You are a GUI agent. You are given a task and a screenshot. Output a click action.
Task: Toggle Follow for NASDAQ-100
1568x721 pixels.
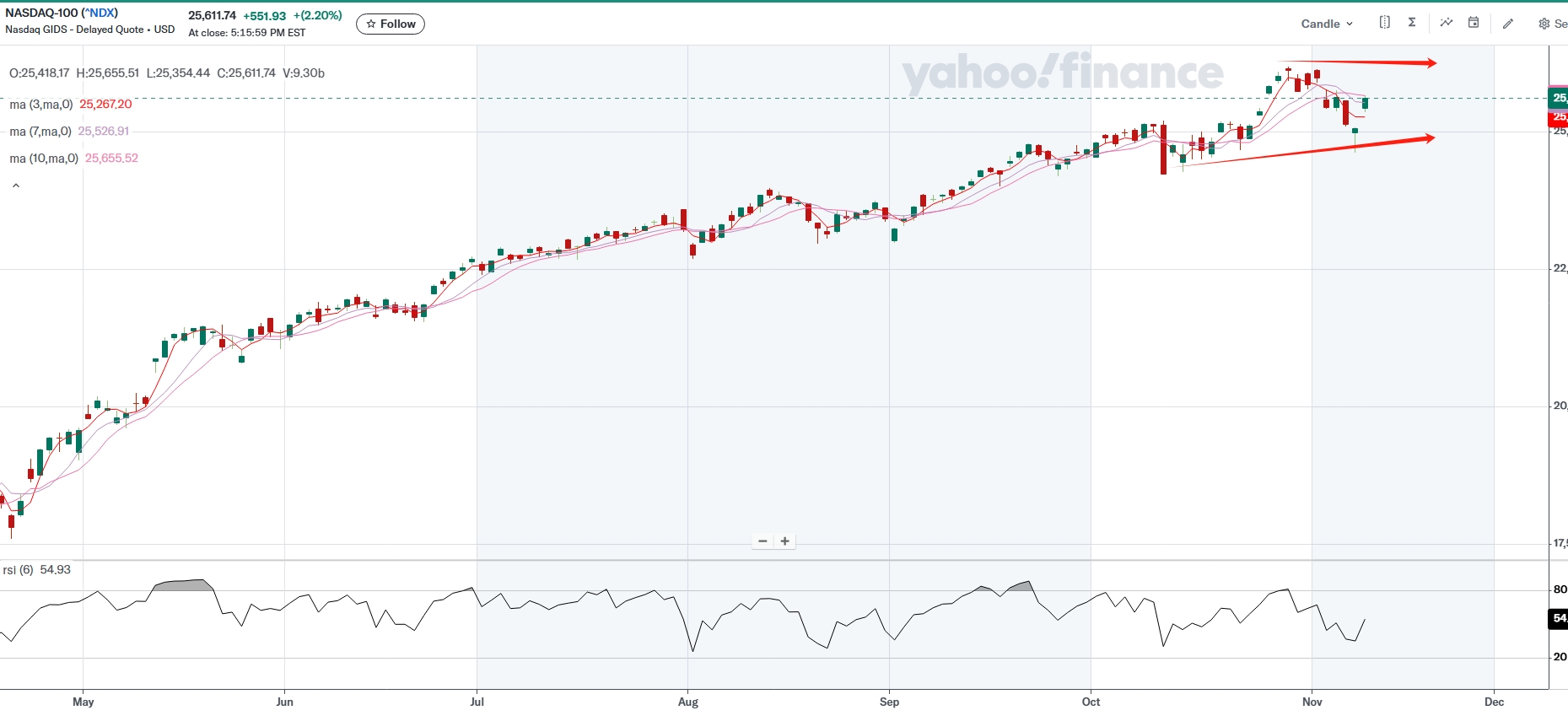point(391,24)
